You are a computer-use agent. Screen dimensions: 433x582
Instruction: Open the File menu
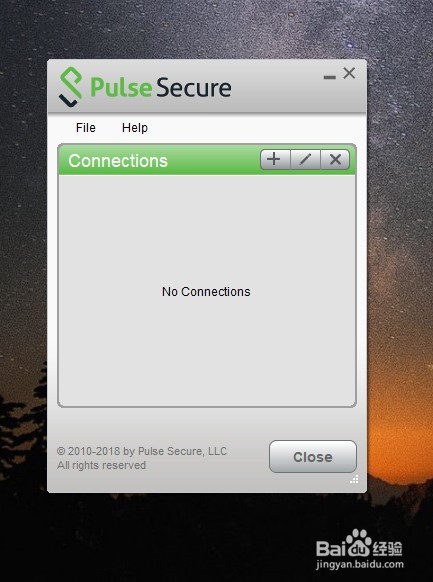[86, 128]
